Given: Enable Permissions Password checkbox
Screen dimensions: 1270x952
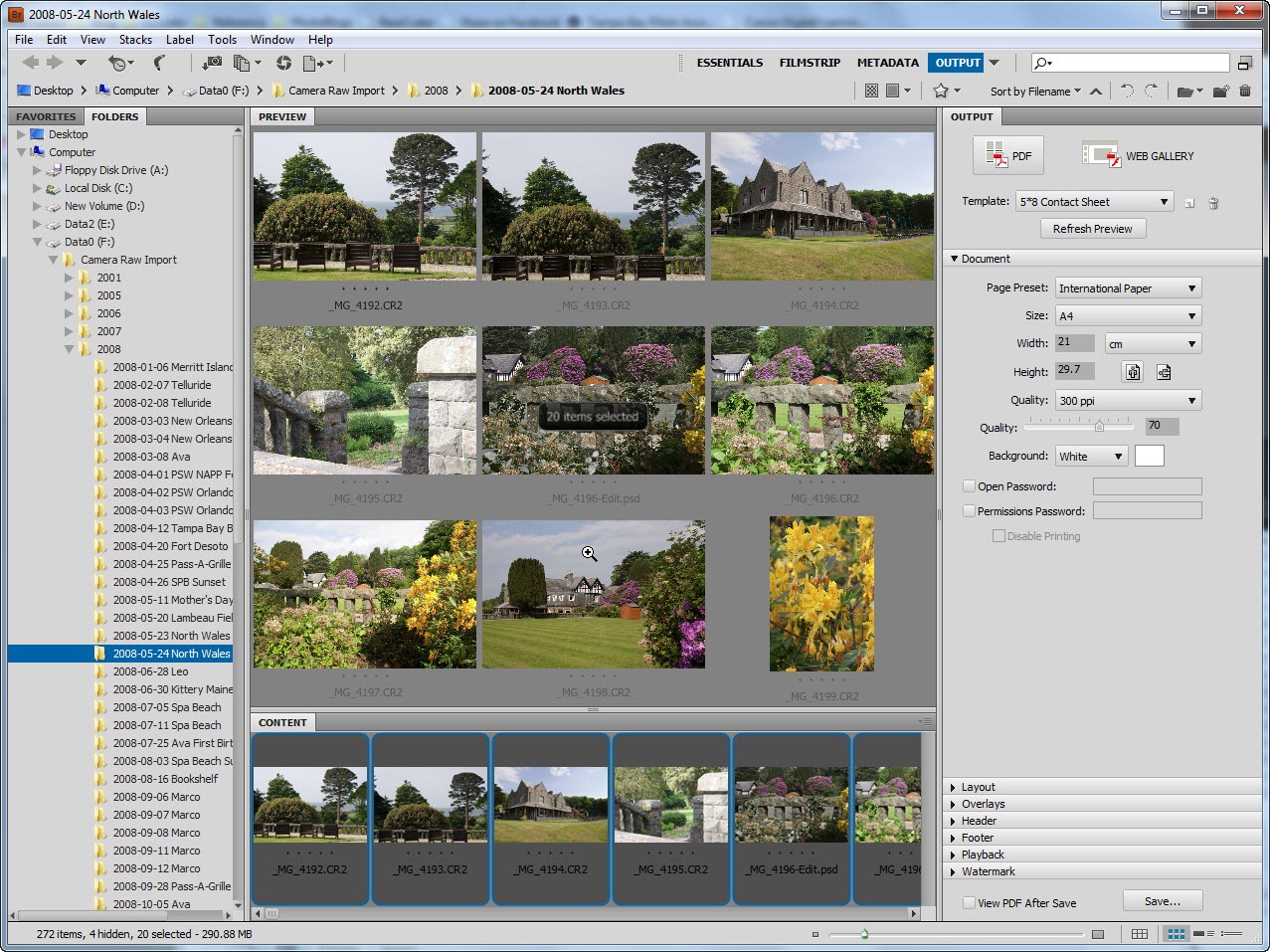Looking at the screenshot, I should 969,511.
